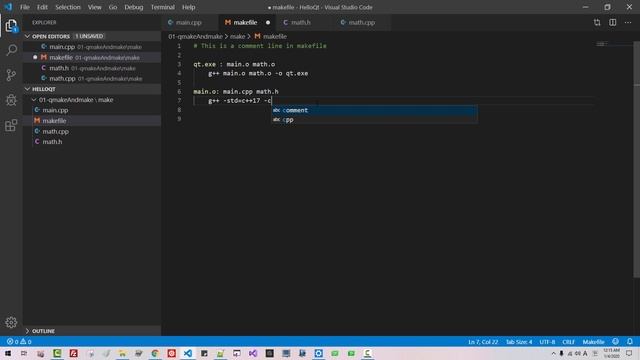Open main.cpp in the HELLOQT file tree
The image size is (640, 360).
92,110
